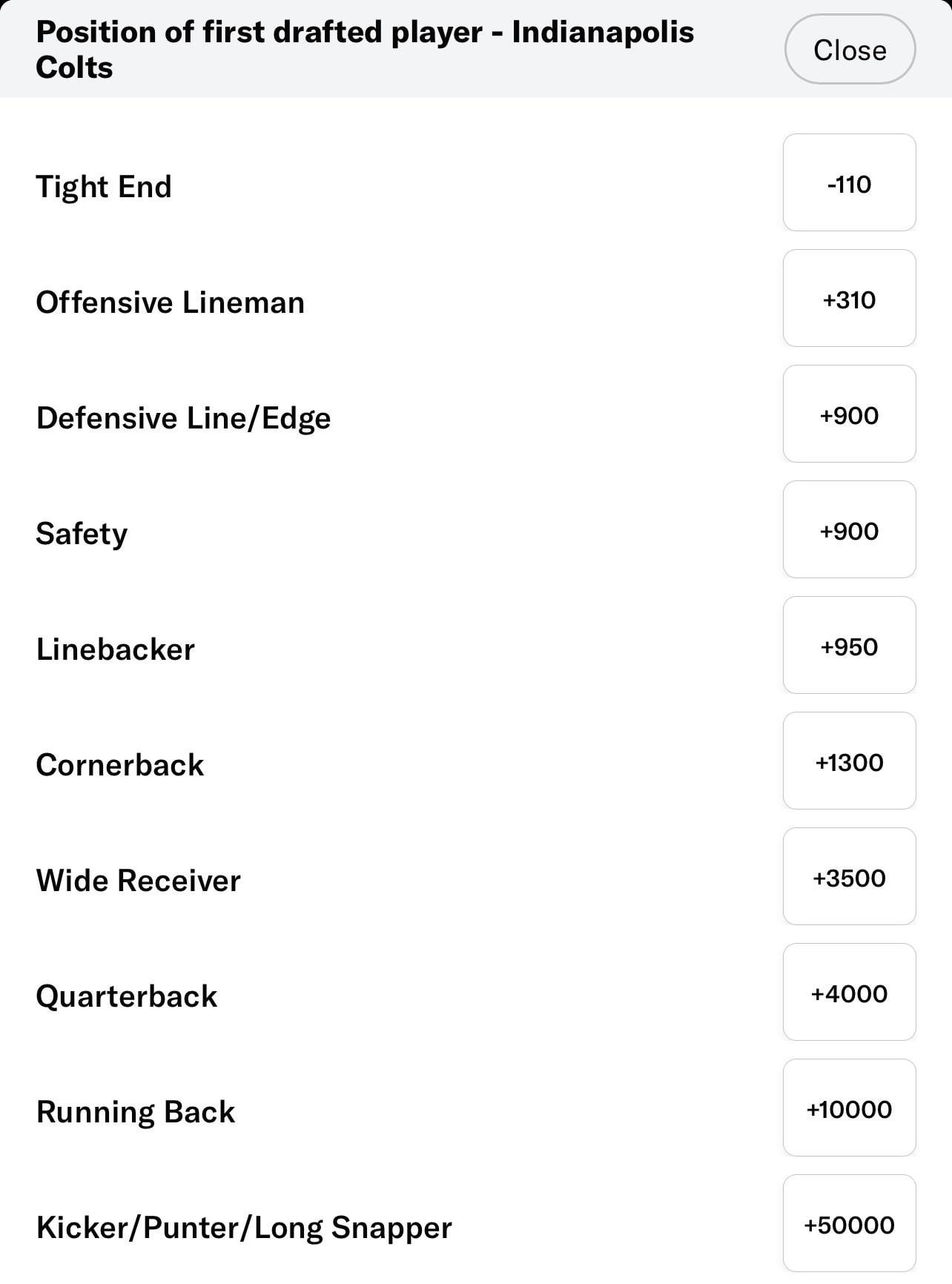
Task: Select the Safety +900 odds button
Action: [x=849, y=530]
